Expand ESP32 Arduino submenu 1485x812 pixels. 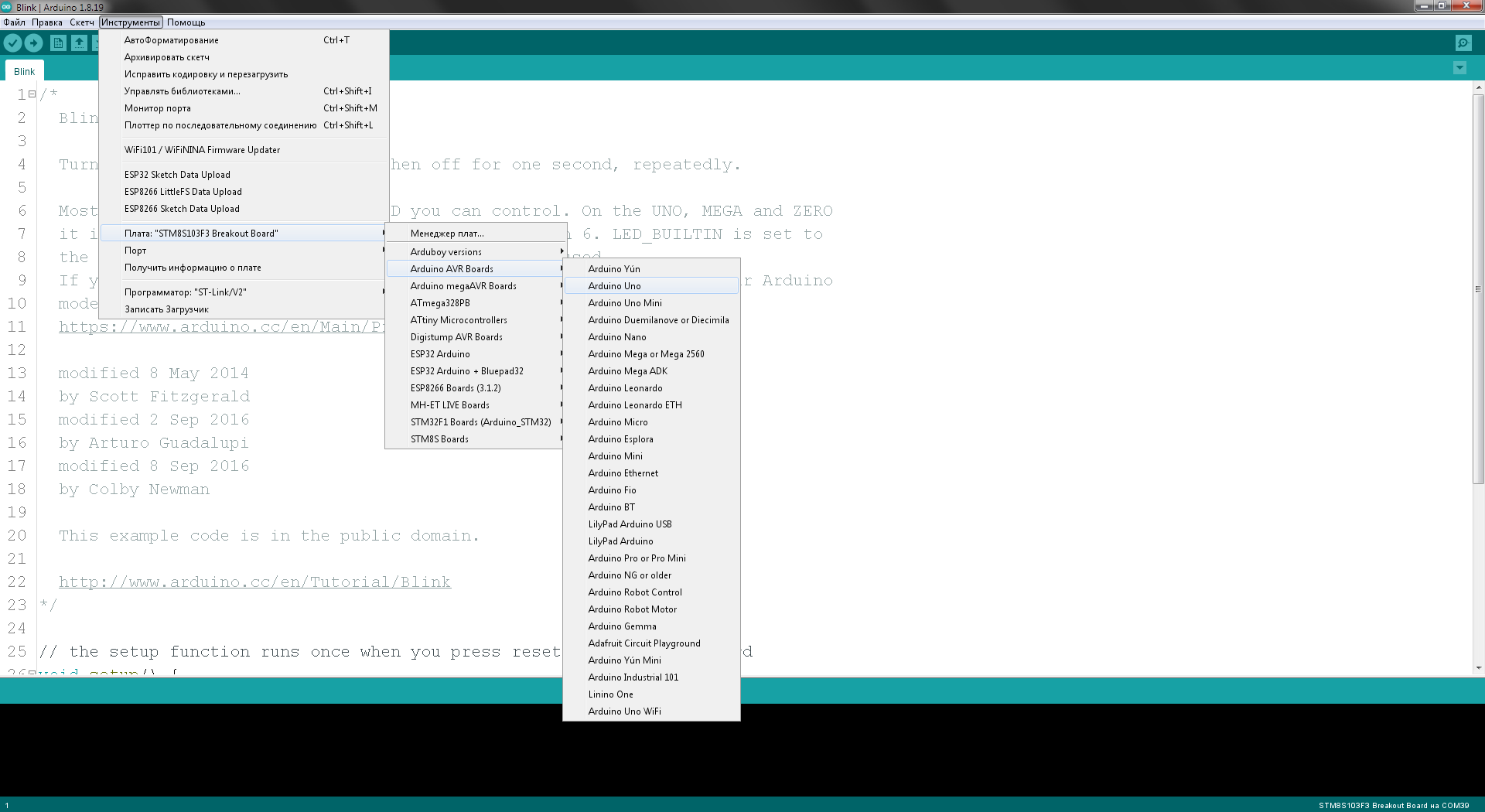tap(476, 354)
